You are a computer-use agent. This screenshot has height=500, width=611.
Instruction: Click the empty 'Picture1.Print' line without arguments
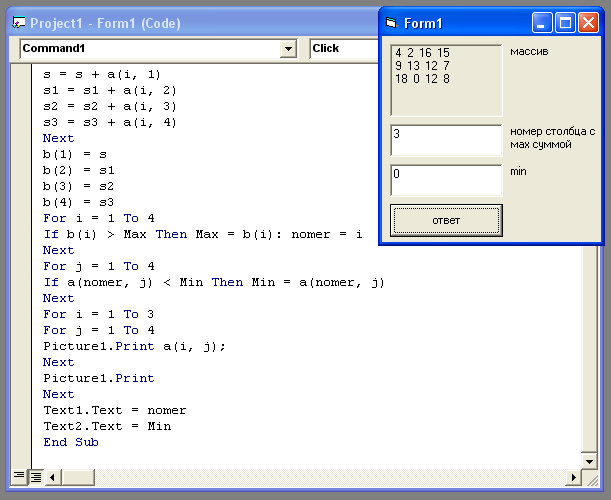[99, 378]
